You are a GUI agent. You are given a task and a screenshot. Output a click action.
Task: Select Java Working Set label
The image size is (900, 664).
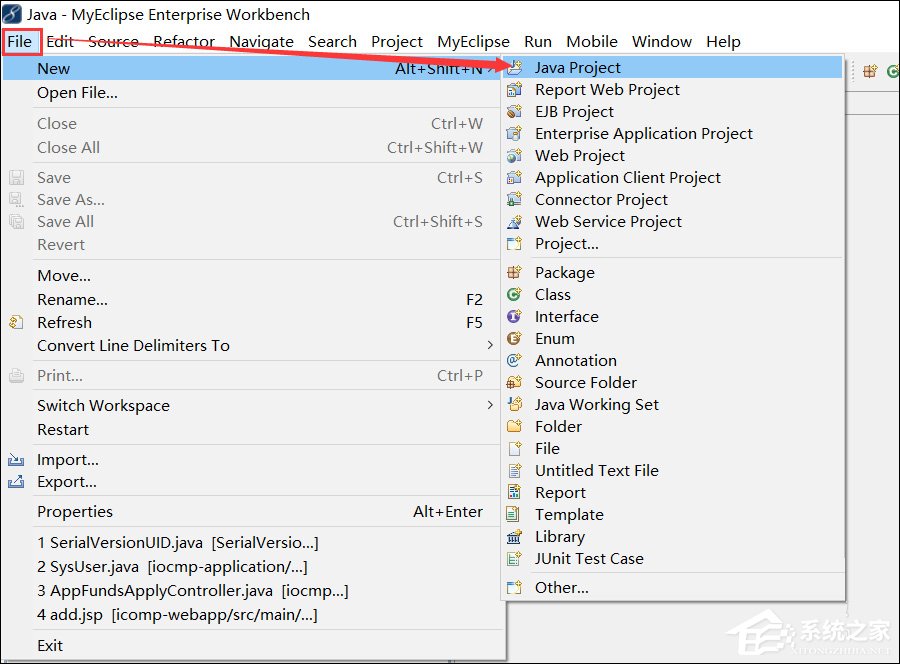click(x=597, y=405)
